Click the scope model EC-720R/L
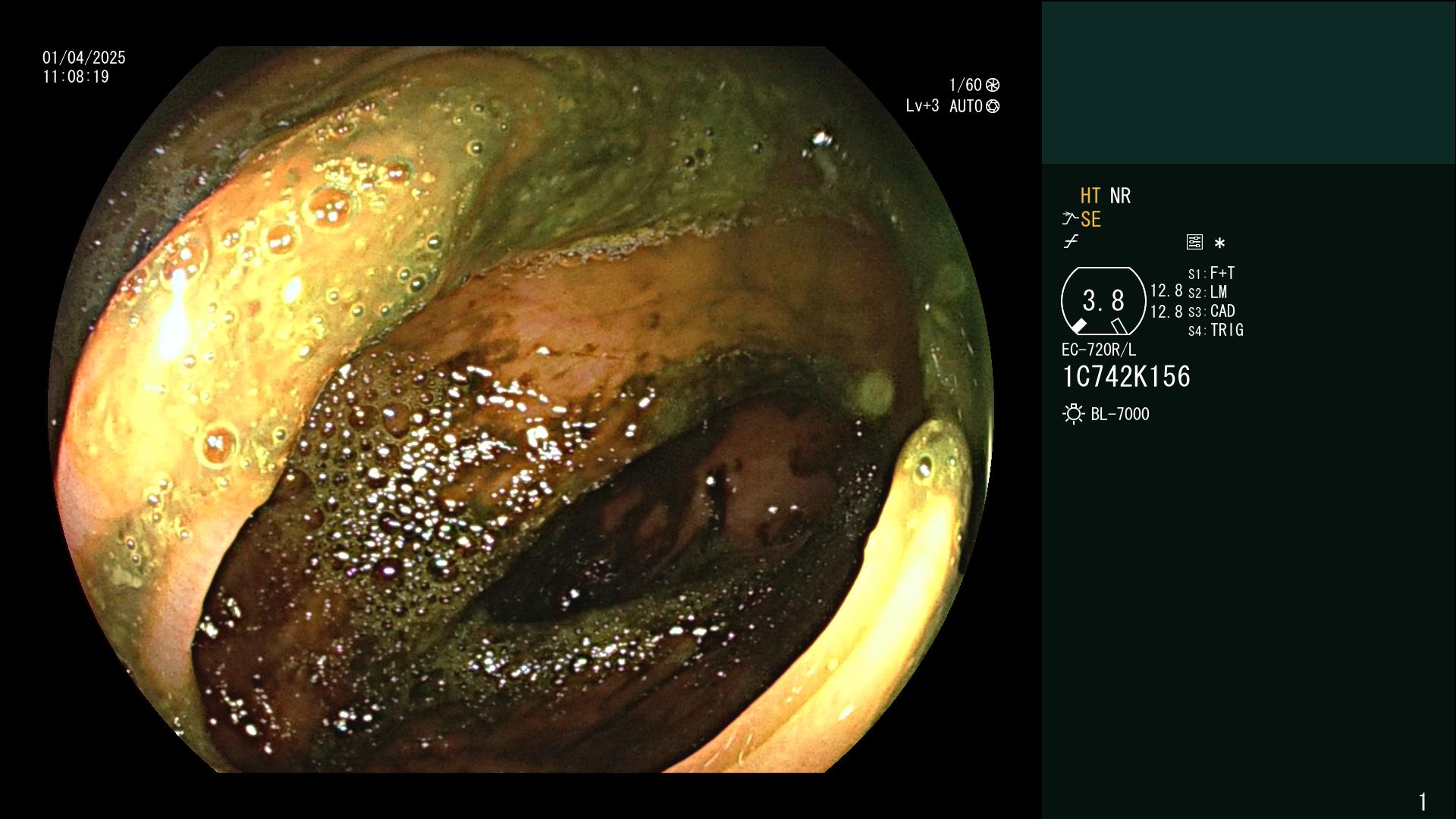 pyautogui.click(x=1099, y=350)
